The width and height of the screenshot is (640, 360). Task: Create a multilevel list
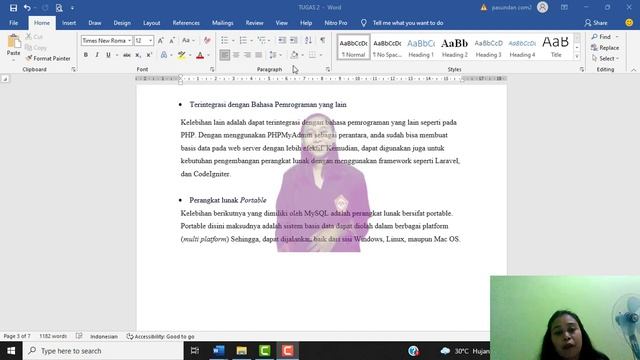tap(262, 40)
